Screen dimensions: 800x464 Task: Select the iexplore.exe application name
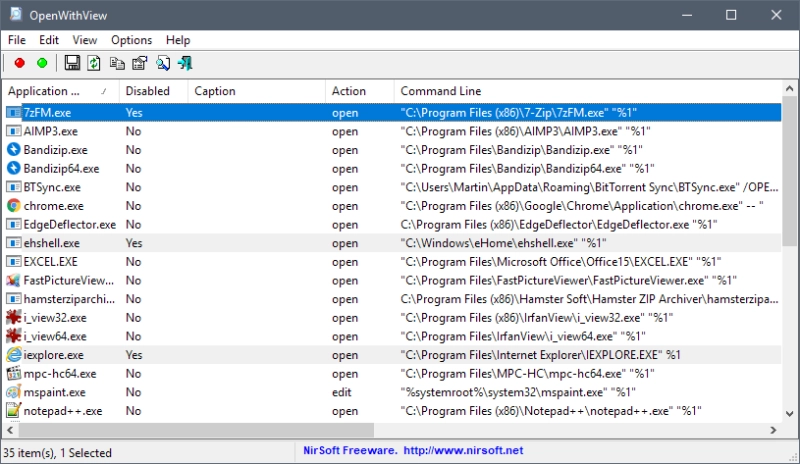point(54,355)
